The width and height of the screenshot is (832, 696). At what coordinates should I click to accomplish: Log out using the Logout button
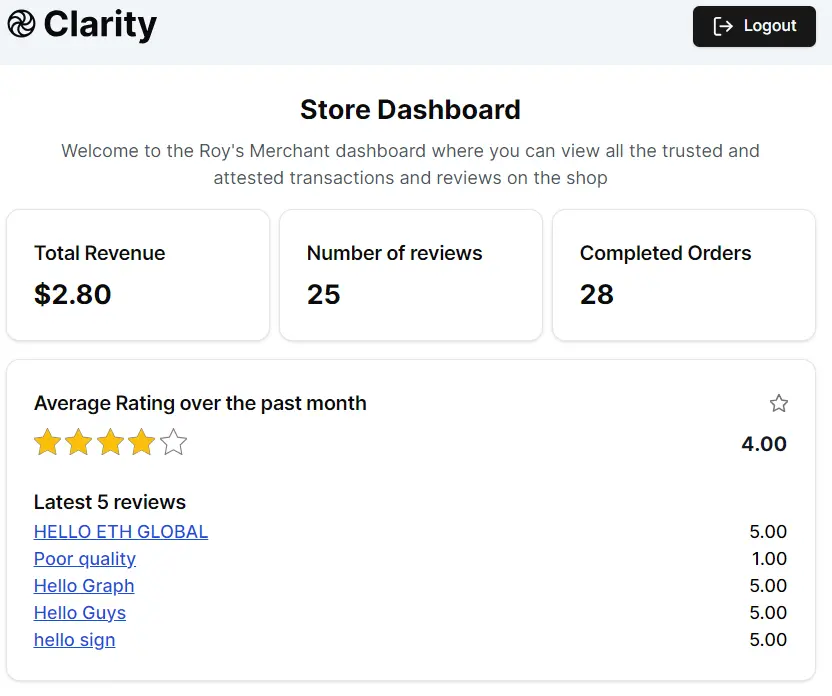point(754,26)
